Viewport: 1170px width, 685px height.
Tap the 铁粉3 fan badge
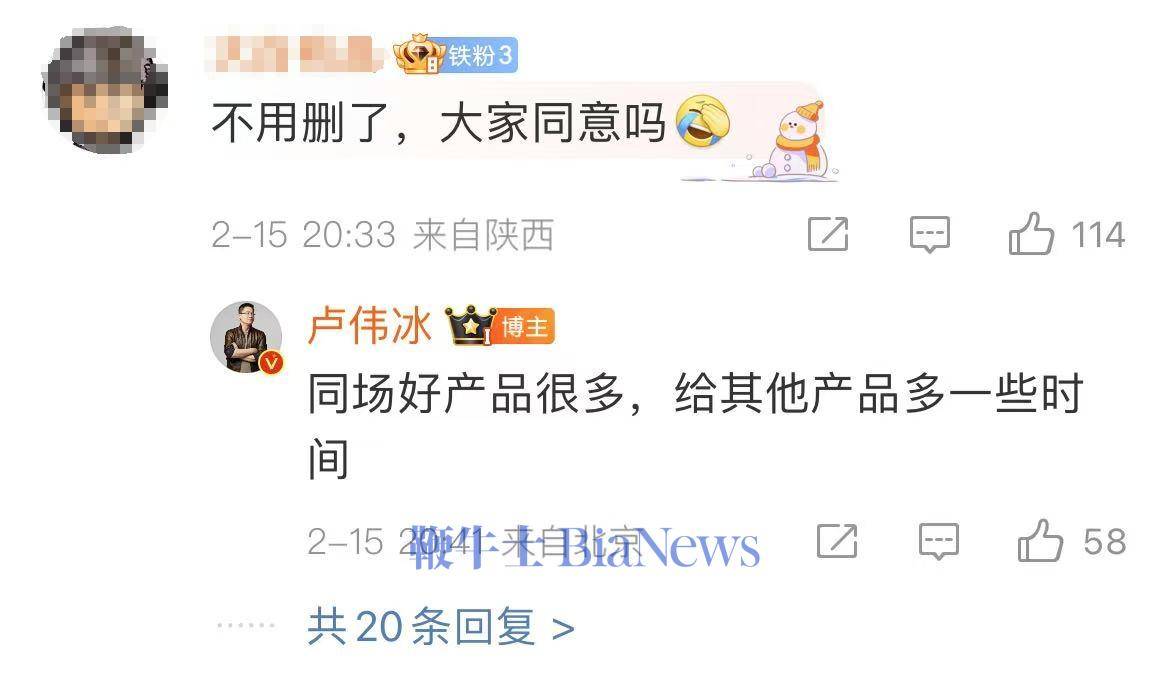(x=456, y=54)
